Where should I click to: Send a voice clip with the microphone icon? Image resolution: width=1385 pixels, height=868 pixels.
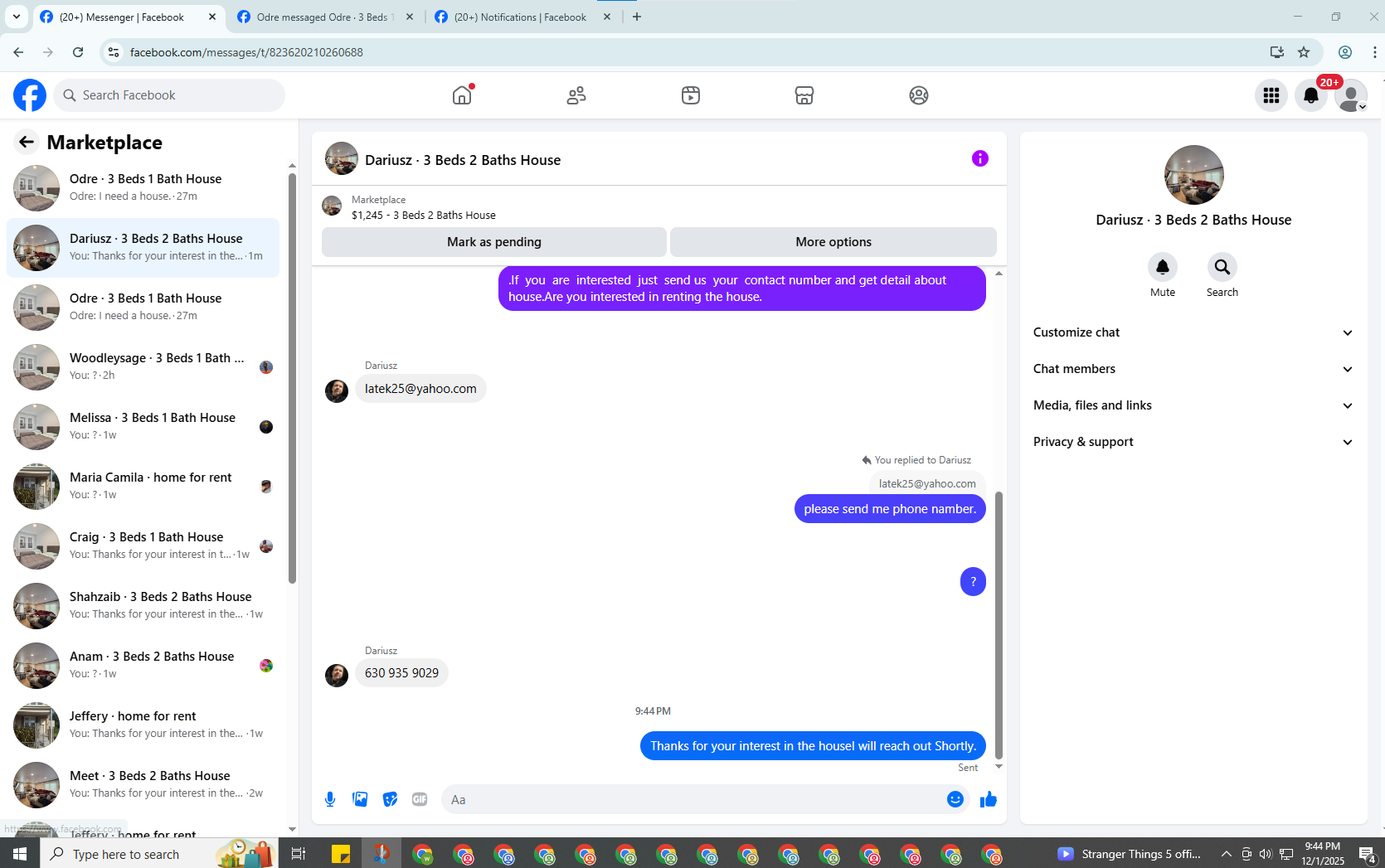(x=330, y=799)
